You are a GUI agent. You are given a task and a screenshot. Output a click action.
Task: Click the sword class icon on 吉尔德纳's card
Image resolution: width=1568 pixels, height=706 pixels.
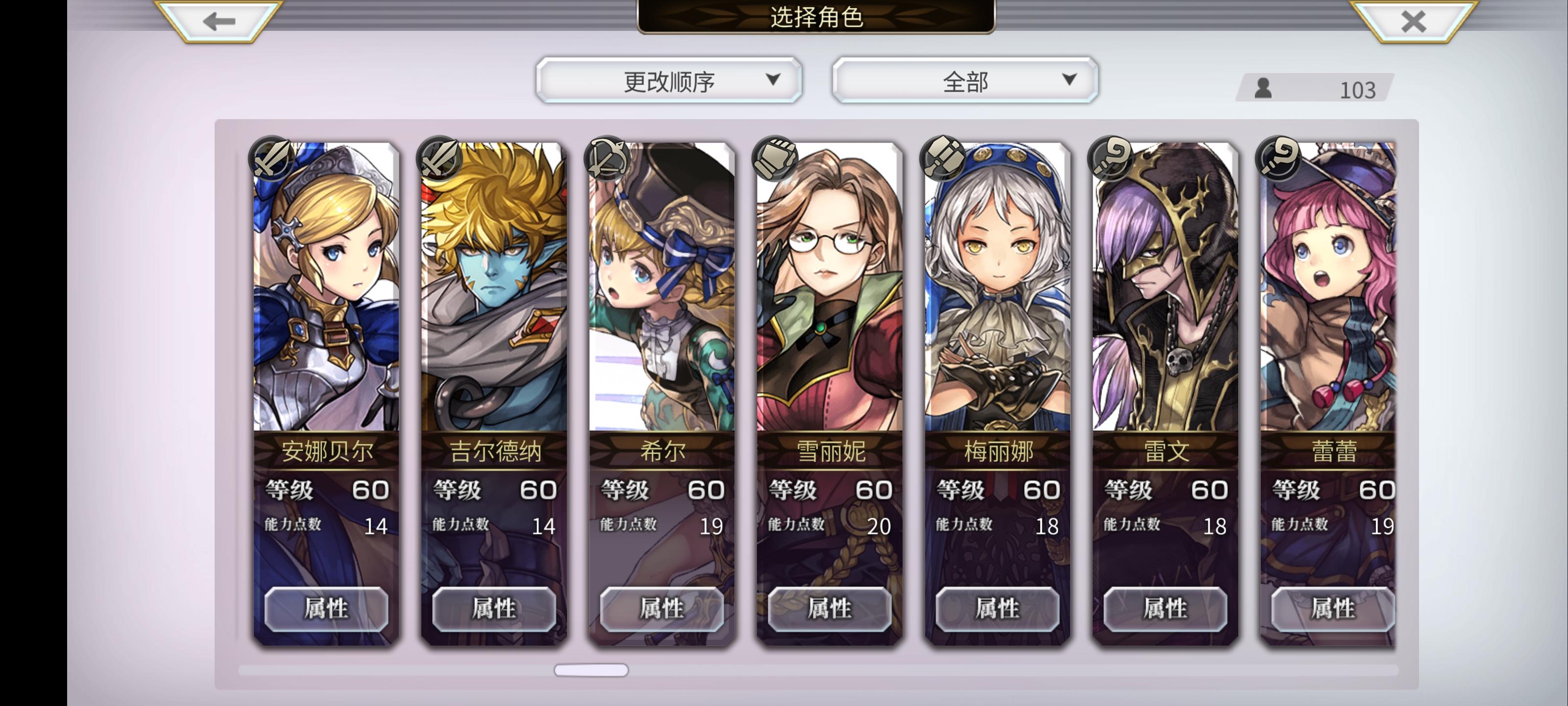pos(440,158)
